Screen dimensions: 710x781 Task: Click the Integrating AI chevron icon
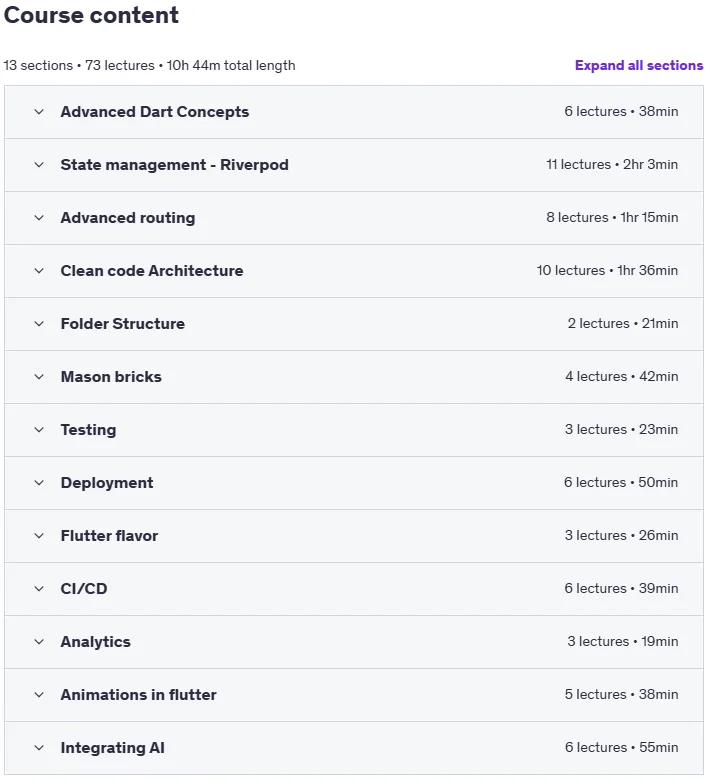(39, 748)
